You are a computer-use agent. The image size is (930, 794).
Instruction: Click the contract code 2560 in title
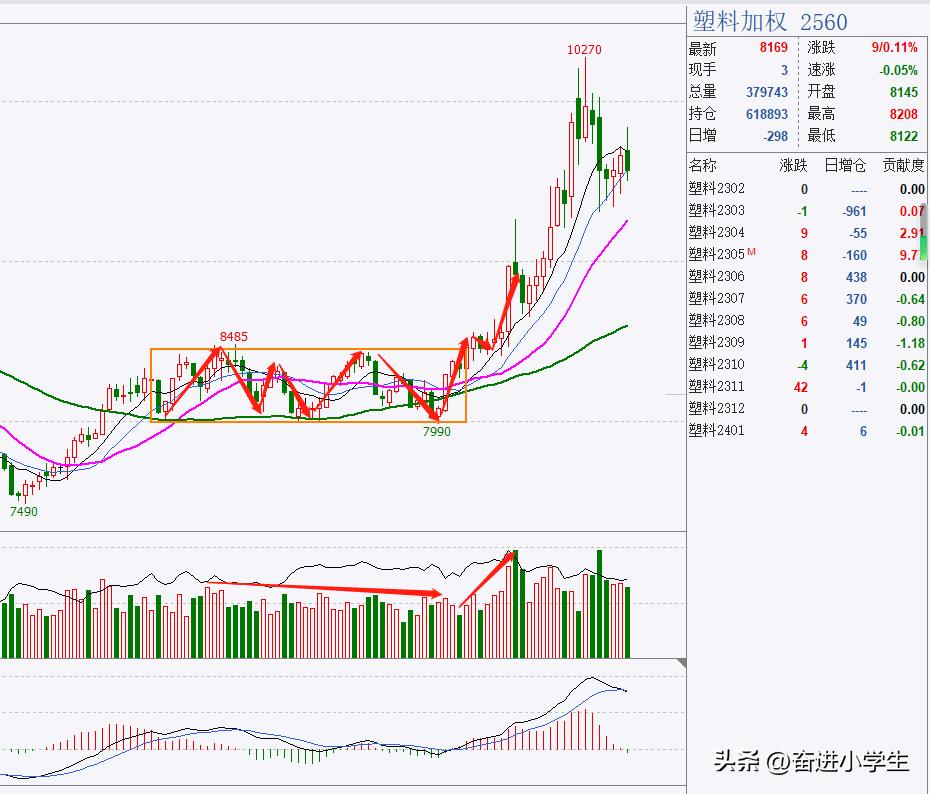tap(824, 23)
